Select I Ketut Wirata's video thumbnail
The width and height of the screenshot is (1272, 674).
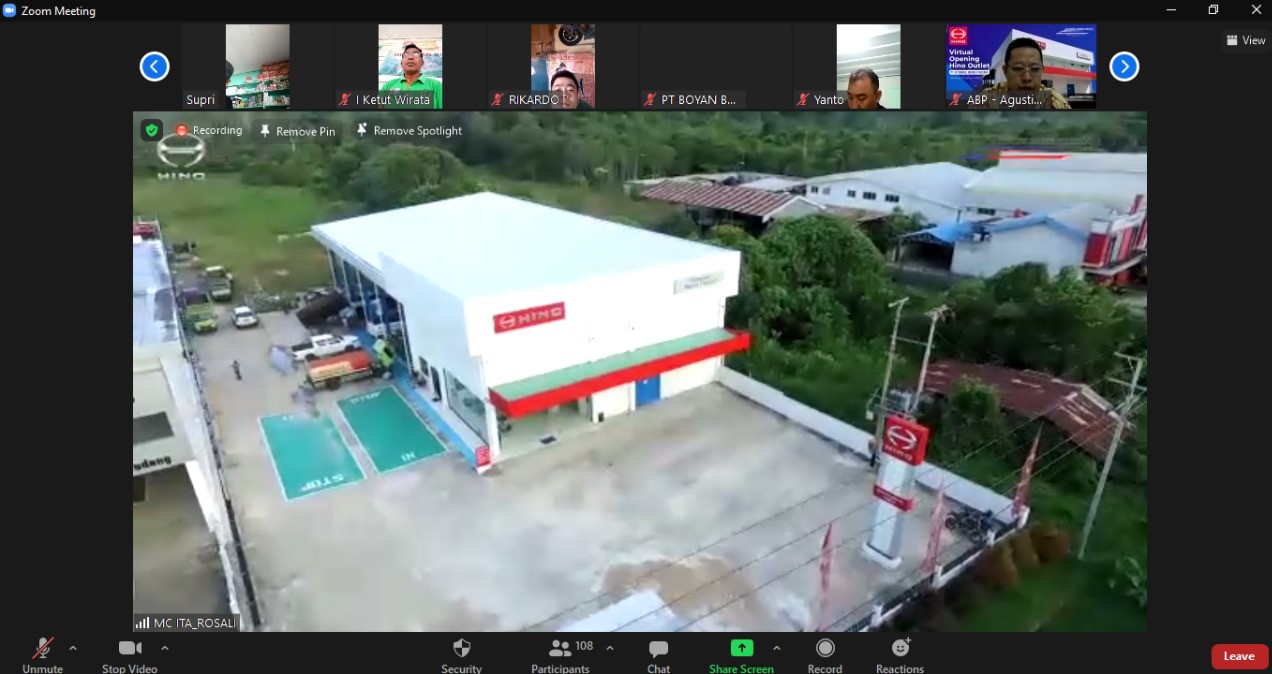click(410, 66)
